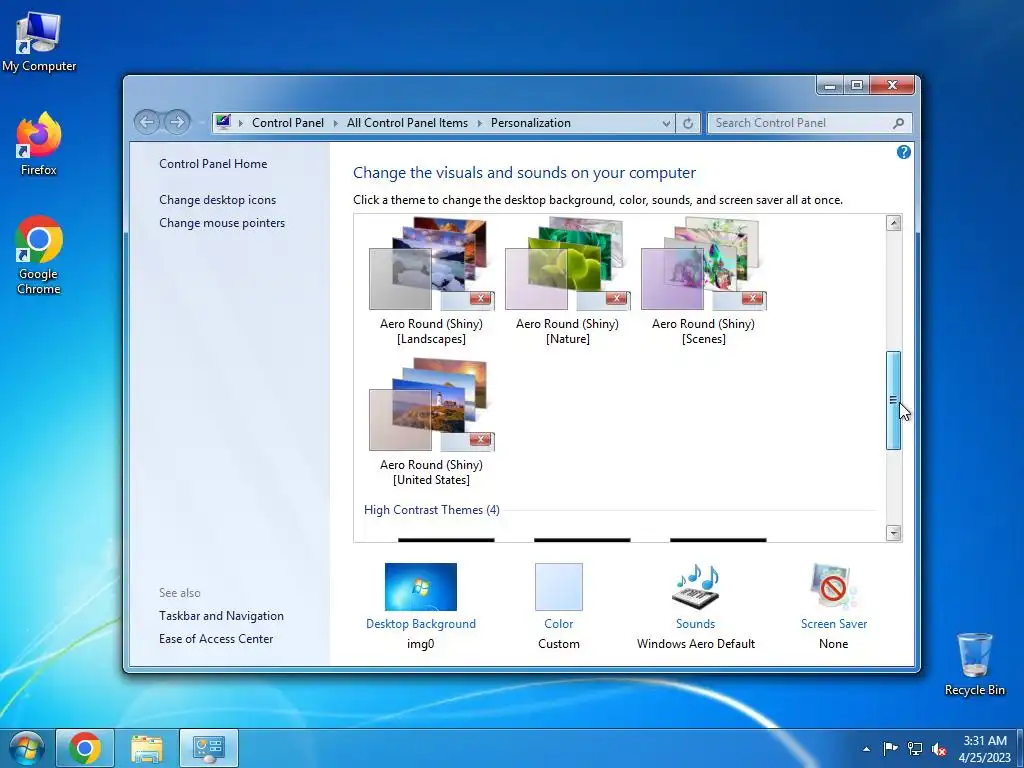Click the Windows Start orb
Screen dimensions: 1024x768
(x=27, y=748)
